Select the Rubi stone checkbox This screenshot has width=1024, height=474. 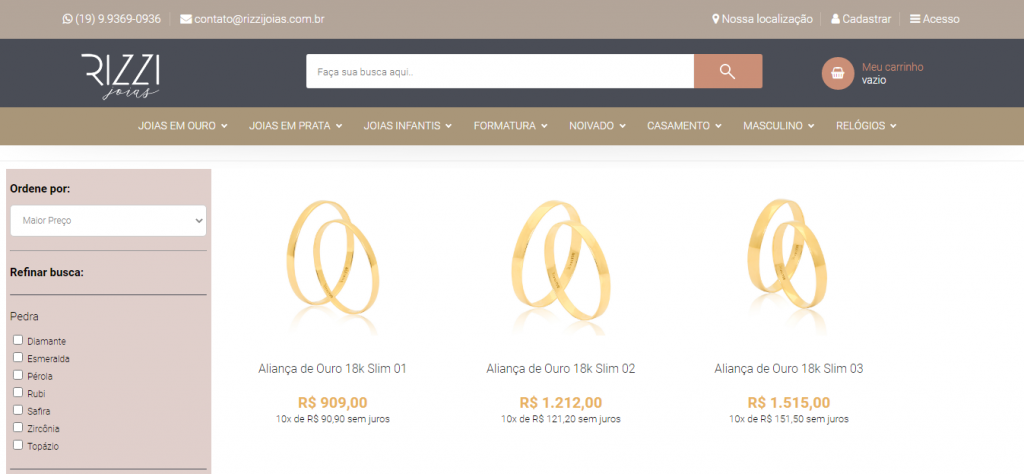(18, 392)
